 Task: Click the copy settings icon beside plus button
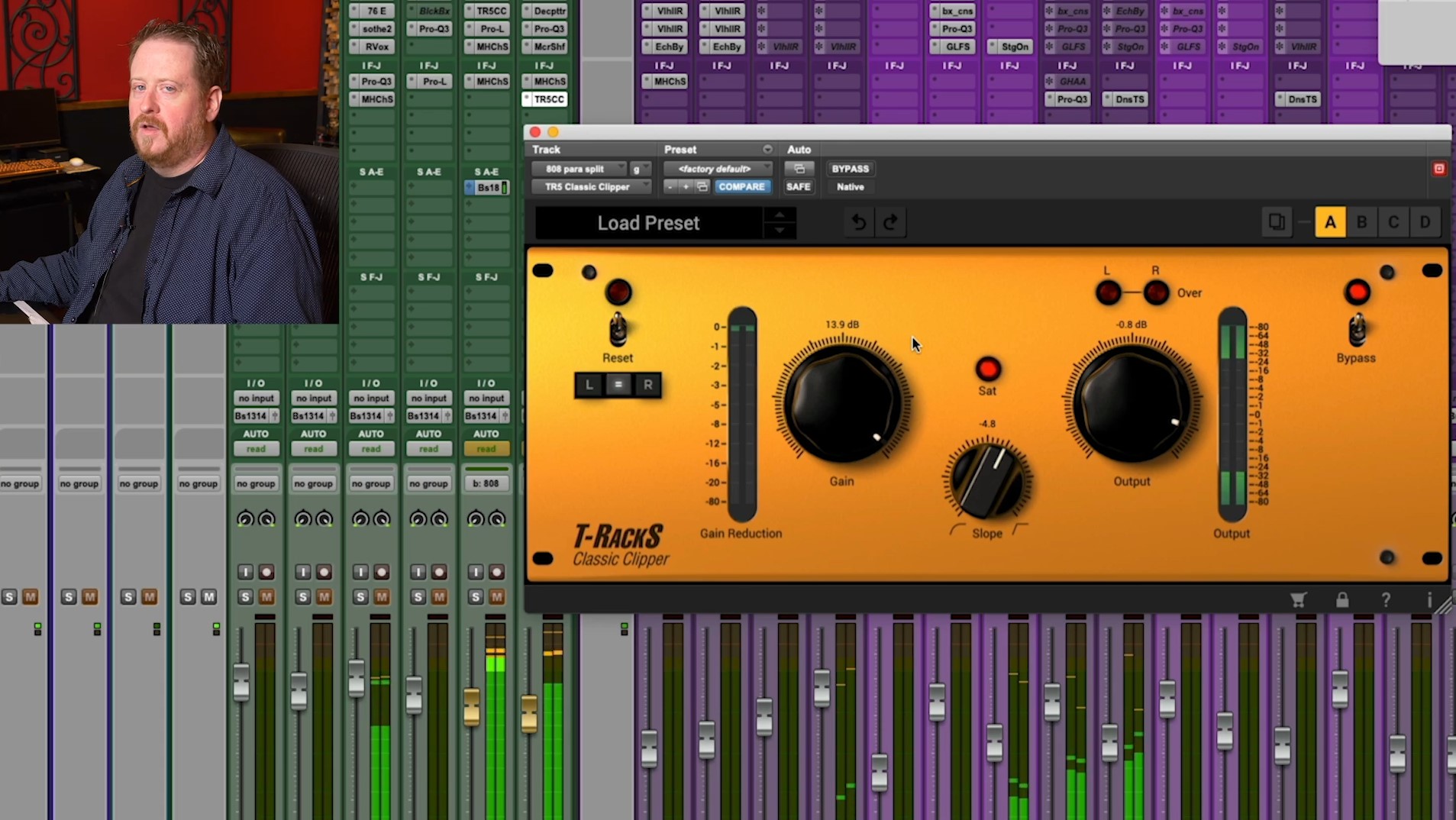pos(702,187)
